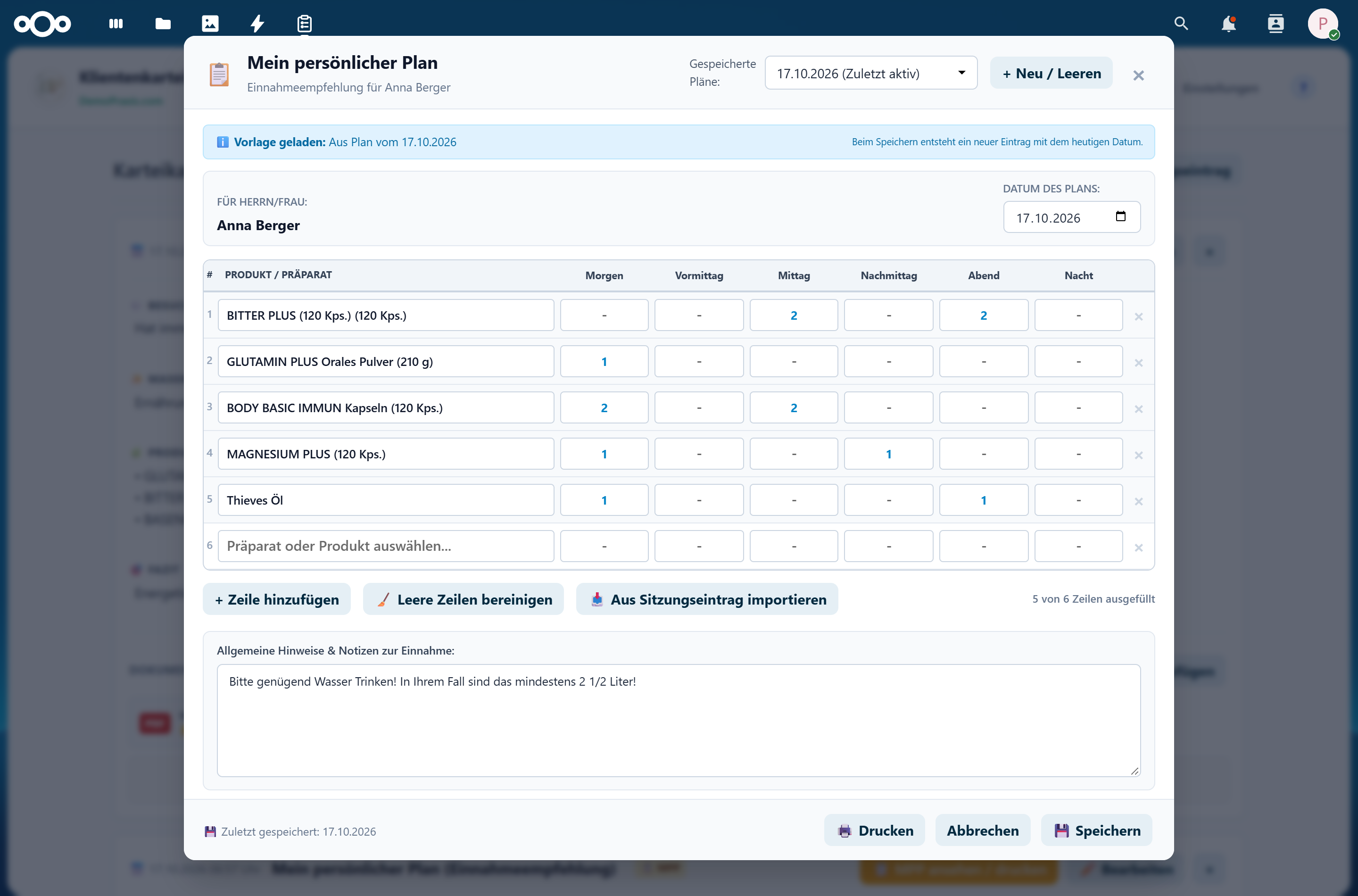This screenshot has height=896, width=1358.
Task: Open the calendar picker in date field
Action: tap(1120, 216)
